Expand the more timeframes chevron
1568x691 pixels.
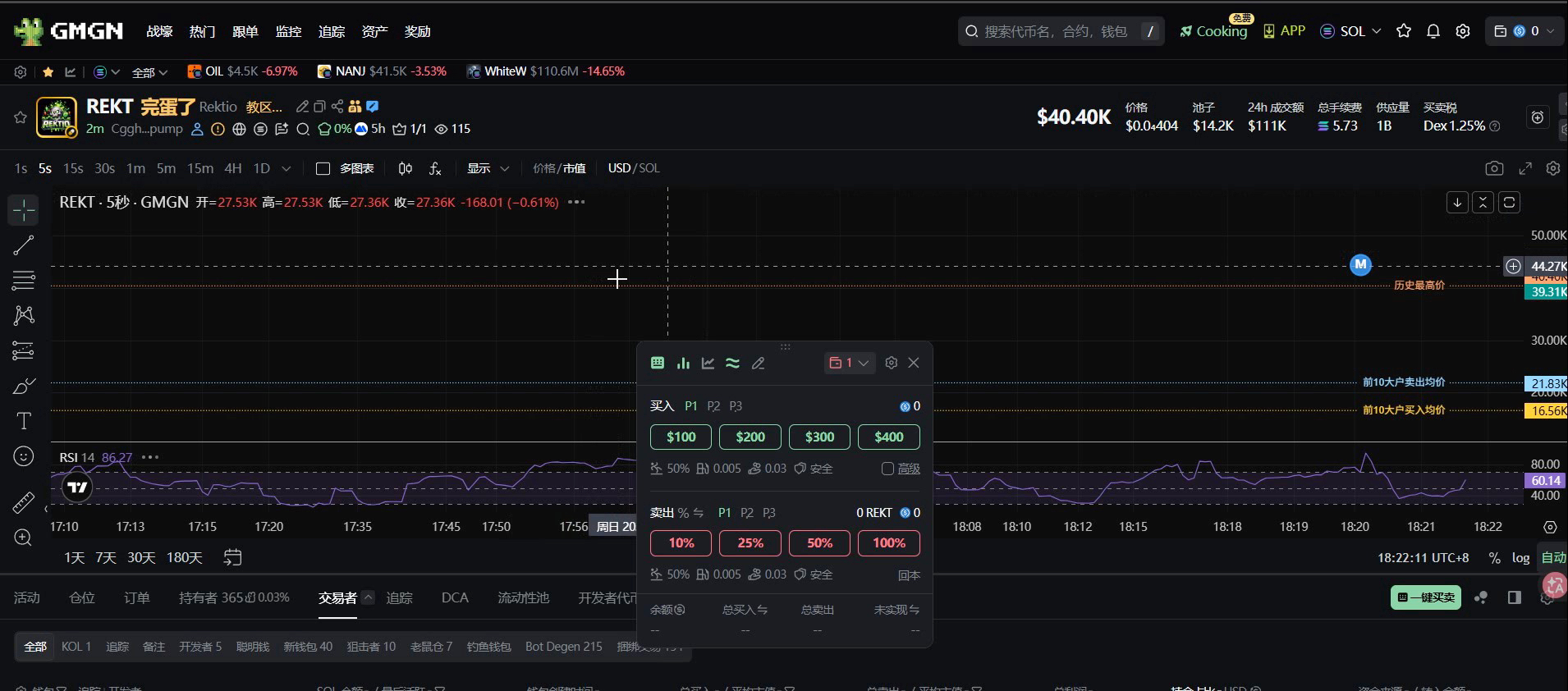point(287,168)
